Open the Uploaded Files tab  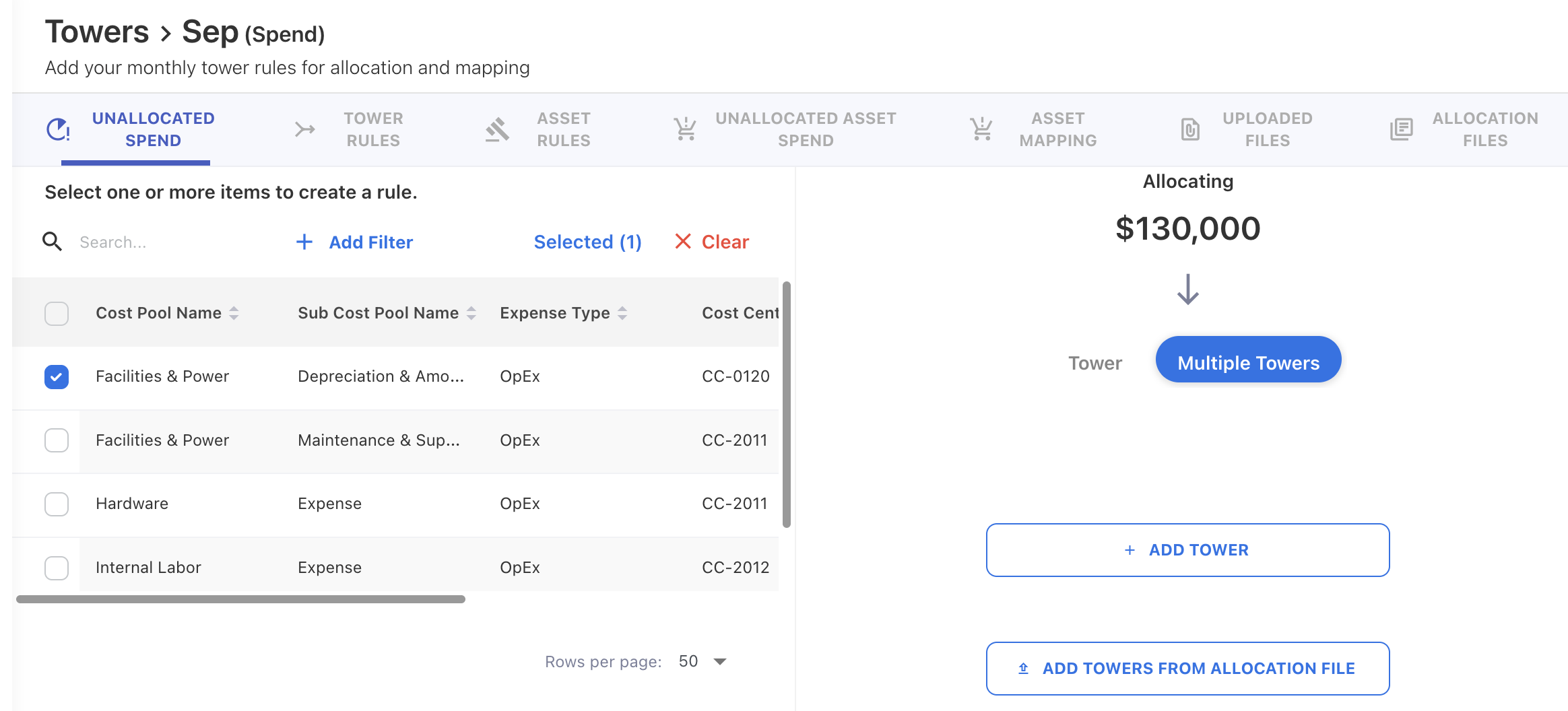point(1267,129)
